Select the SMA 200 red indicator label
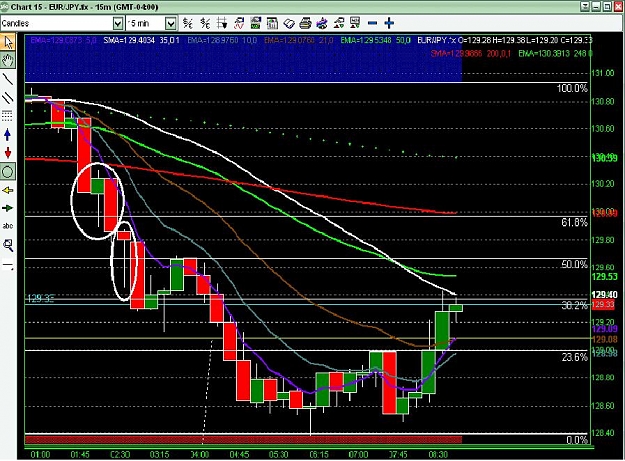Screen dimensions: 625x461 (471, 53)
